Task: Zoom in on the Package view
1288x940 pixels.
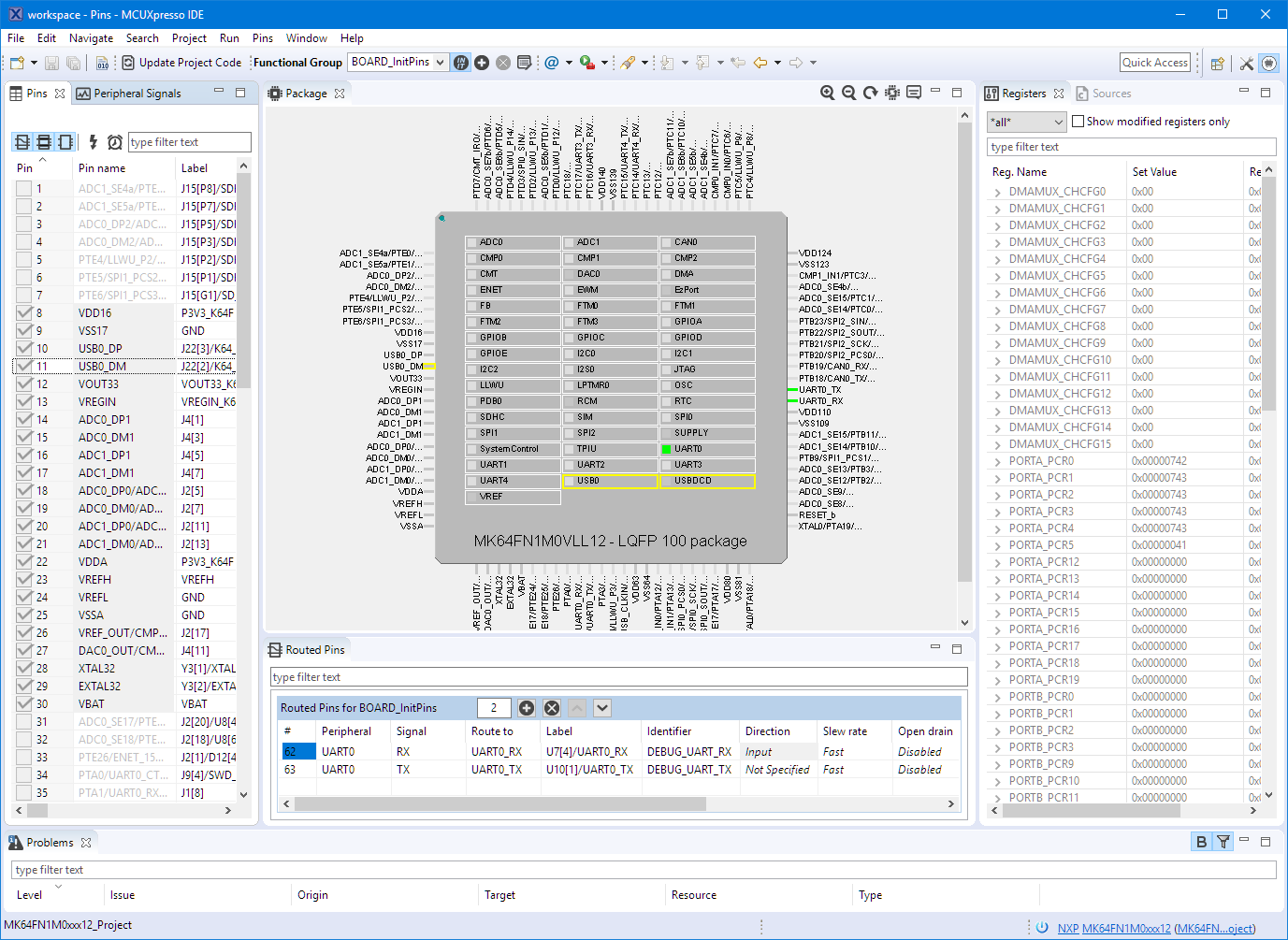Action: click(827, 93)
